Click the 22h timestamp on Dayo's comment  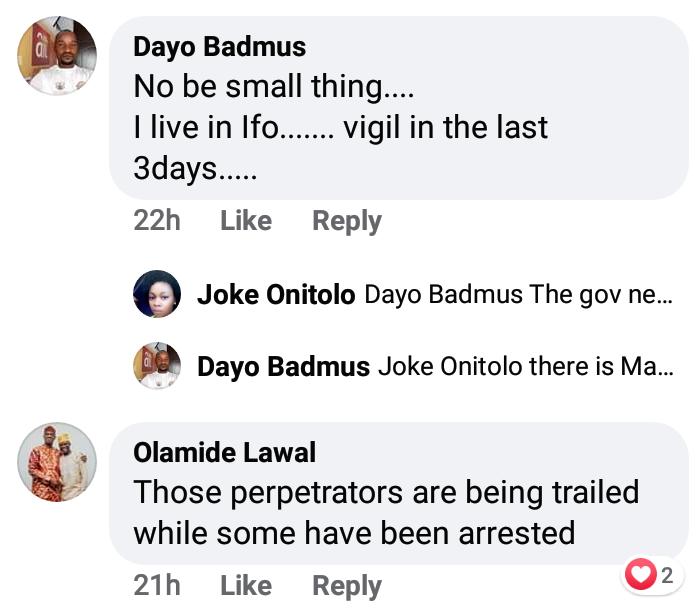pos(157,220)
